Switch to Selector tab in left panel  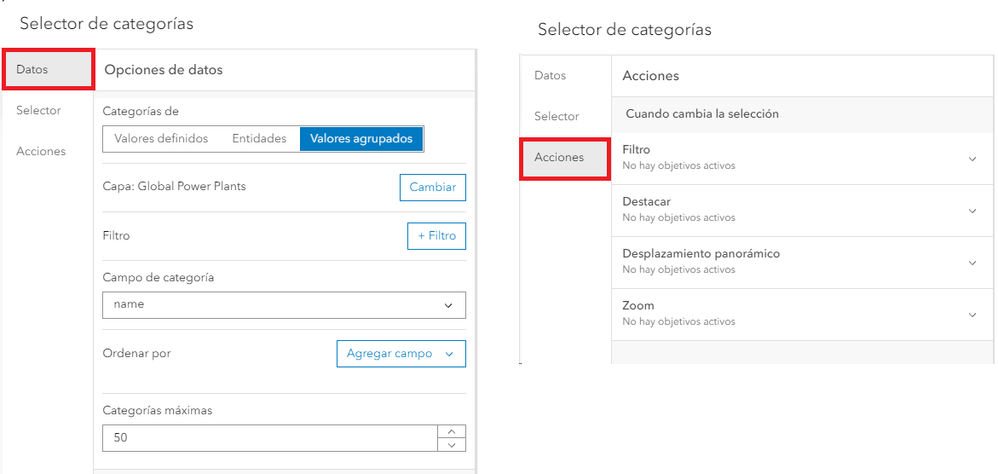pos(38,111)
